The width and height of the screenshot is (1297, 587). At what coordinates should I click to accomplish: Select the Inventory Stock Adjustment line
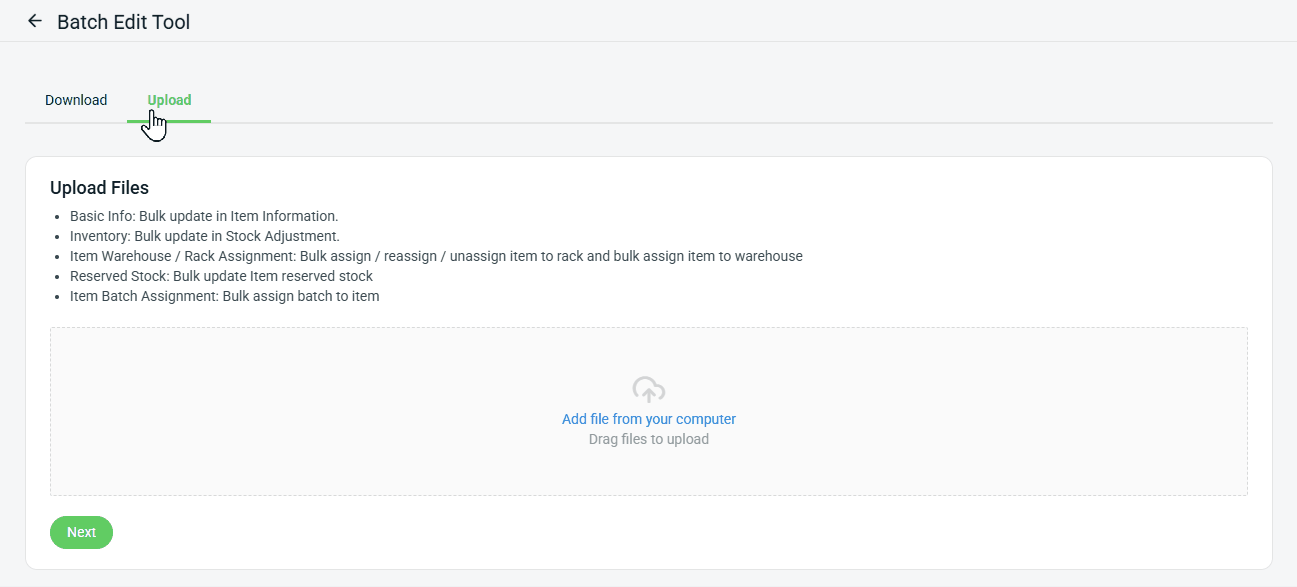[205, 236]
